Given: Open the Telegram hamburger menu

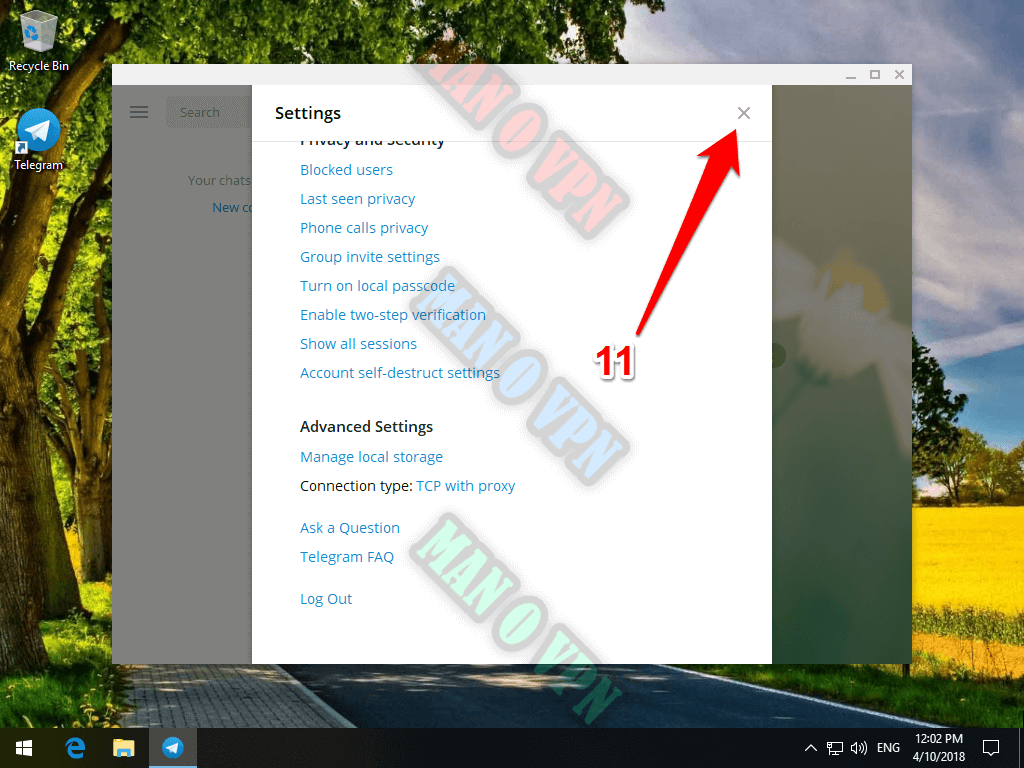Looking at the screenshot, I should click(x=139, y=112).
